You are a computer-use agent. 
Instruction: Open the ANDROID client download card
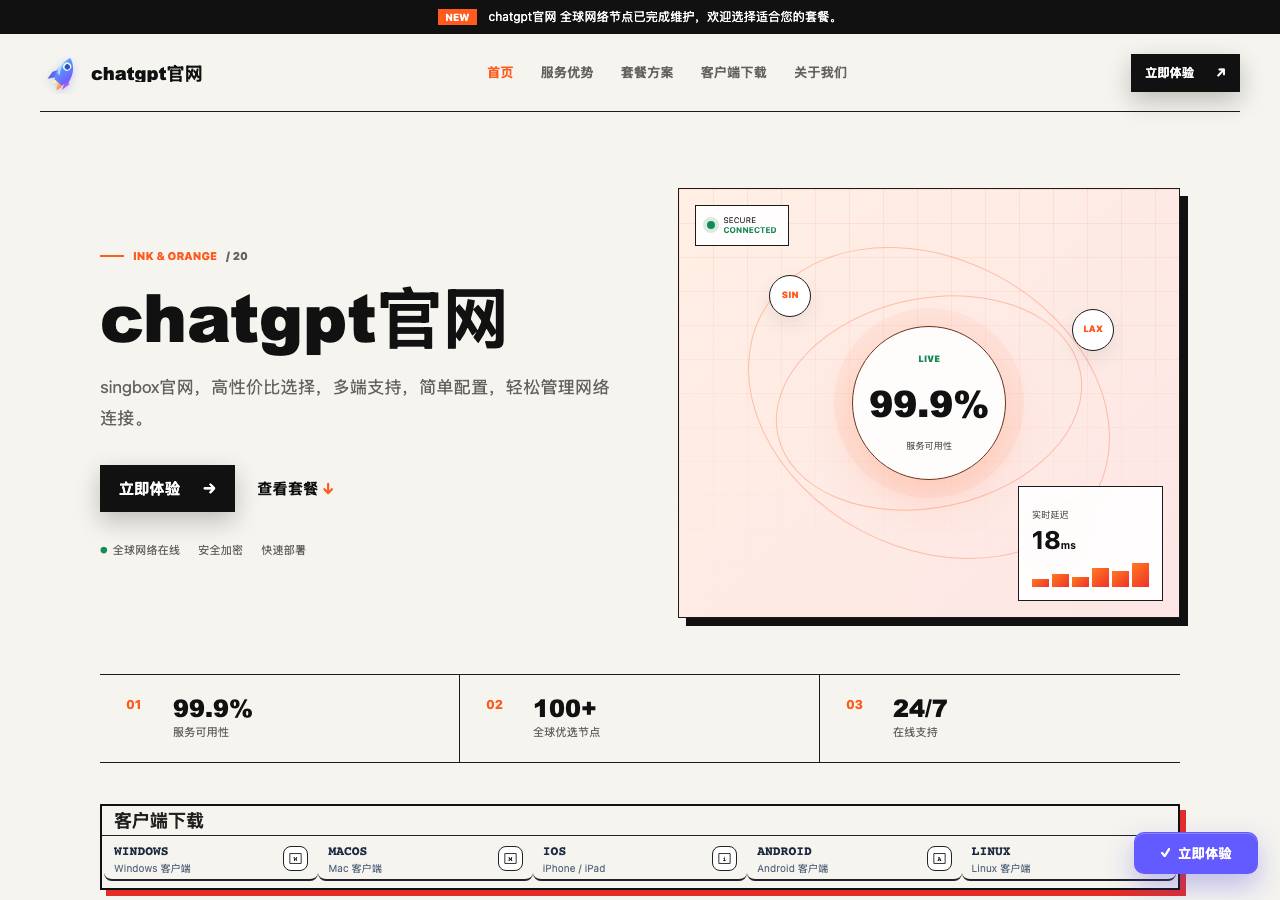click(854, 859)
